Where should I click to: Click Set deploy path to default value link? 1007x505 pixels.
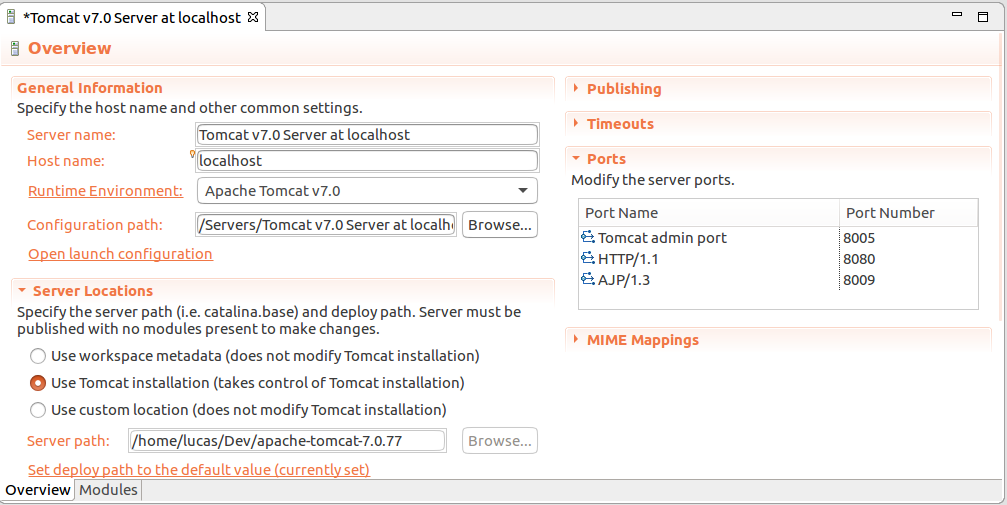click(198, 470)
